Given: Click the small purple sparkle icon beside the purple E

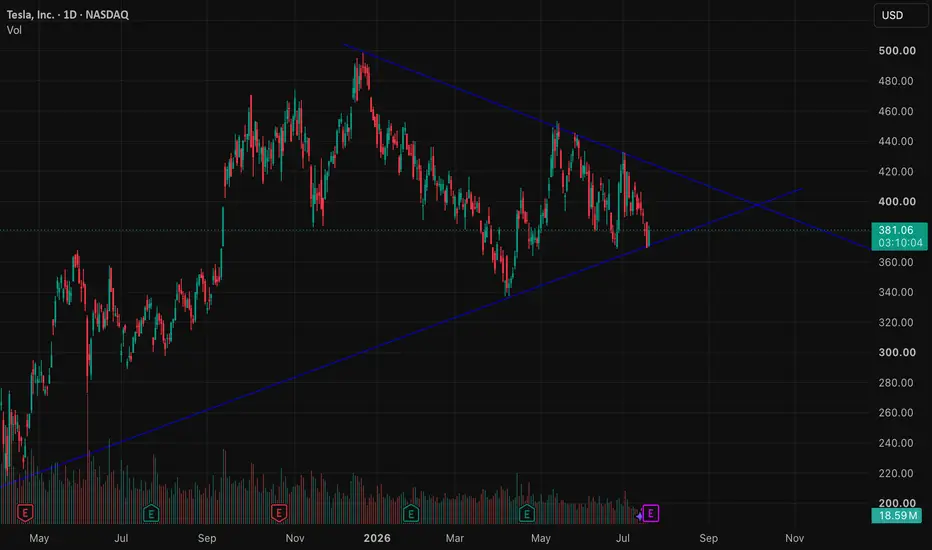Looking at the screenshot, I should [639, 516].
